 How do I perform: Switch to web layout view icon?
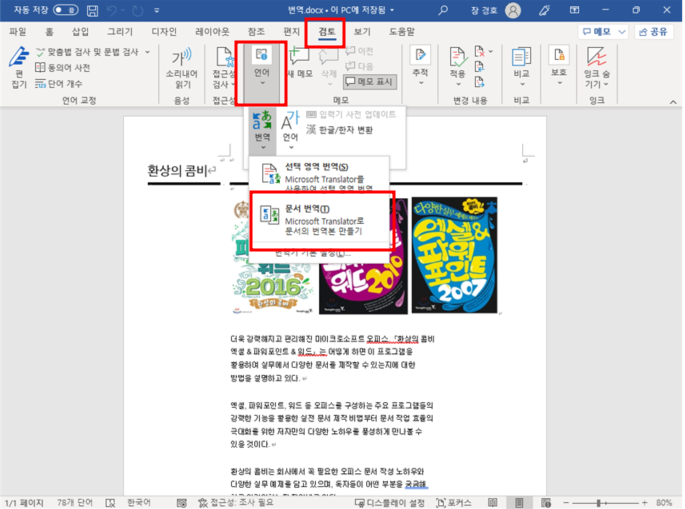pos(546,503)
